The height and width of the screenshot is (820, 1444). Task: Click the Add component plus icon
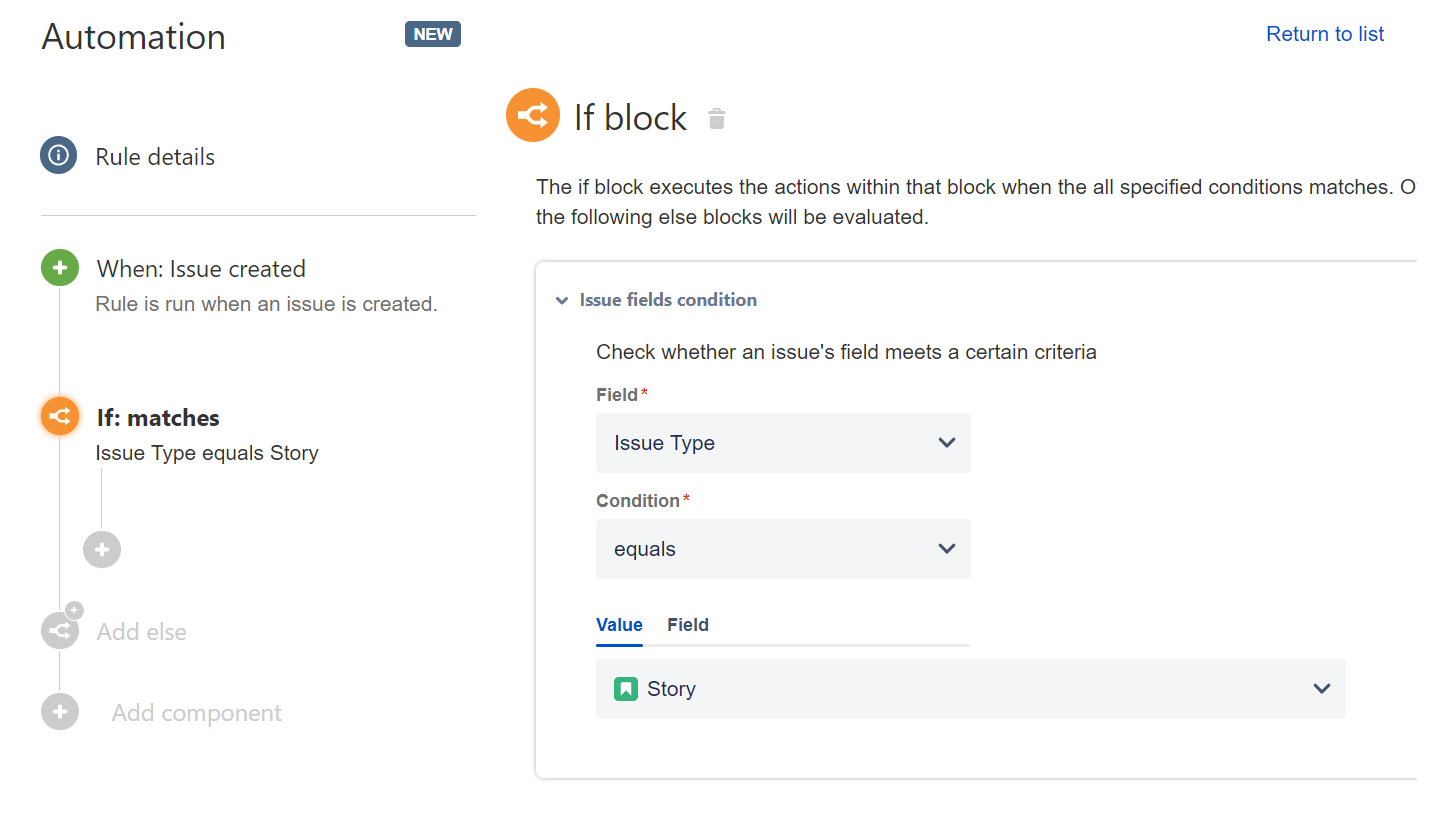pos(59,711)
